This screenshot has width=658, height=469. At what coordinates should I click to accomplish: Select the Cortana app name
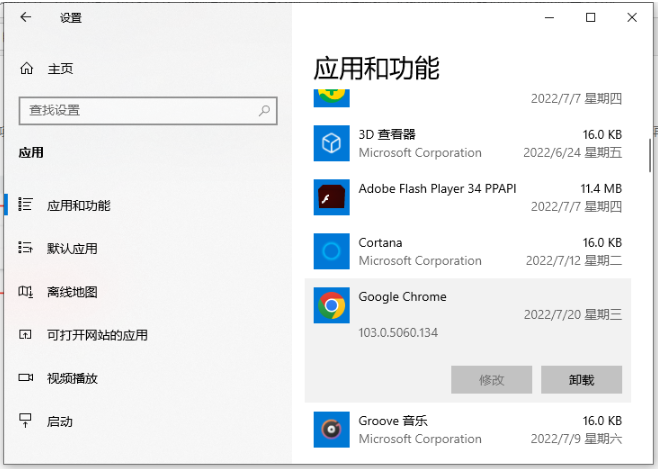pos(380,243)
